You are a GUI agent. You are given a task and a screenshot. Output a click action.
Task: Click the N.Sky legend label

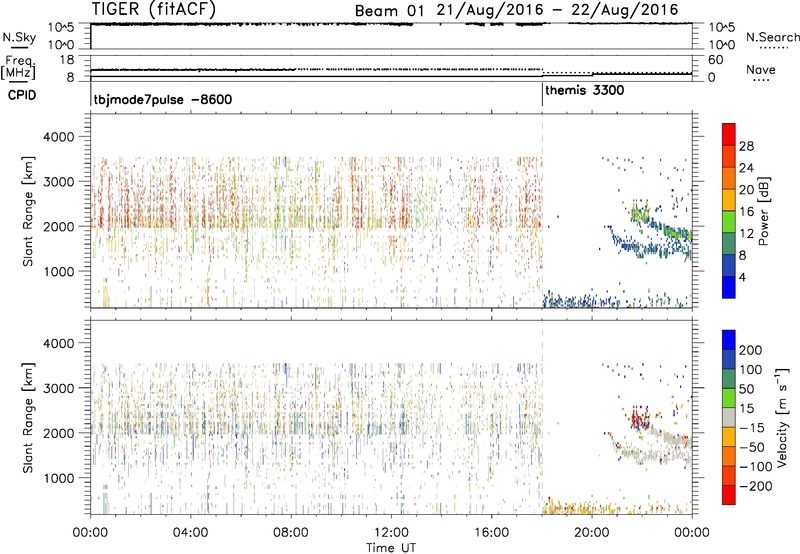click(19, 37)
